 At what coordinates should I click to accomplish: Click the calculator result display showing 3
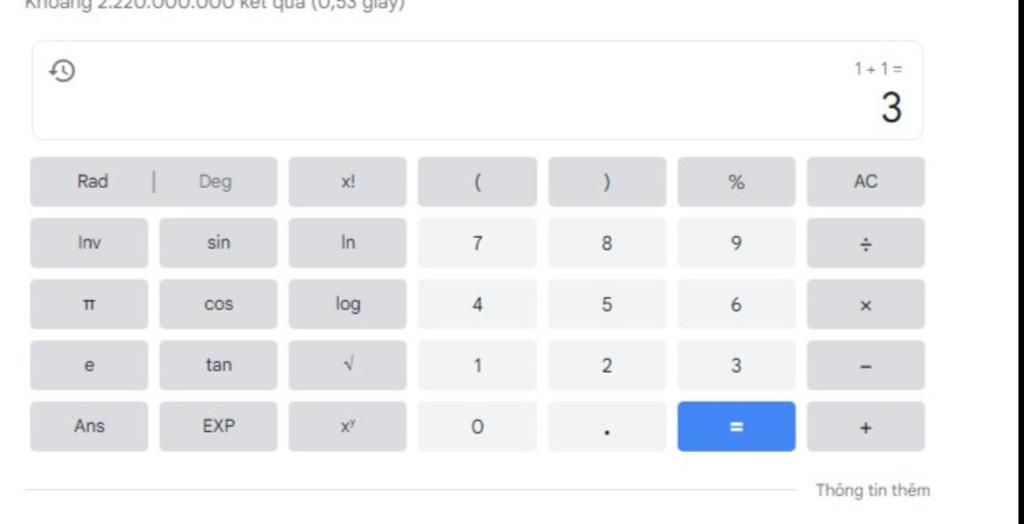pos(891,107)
